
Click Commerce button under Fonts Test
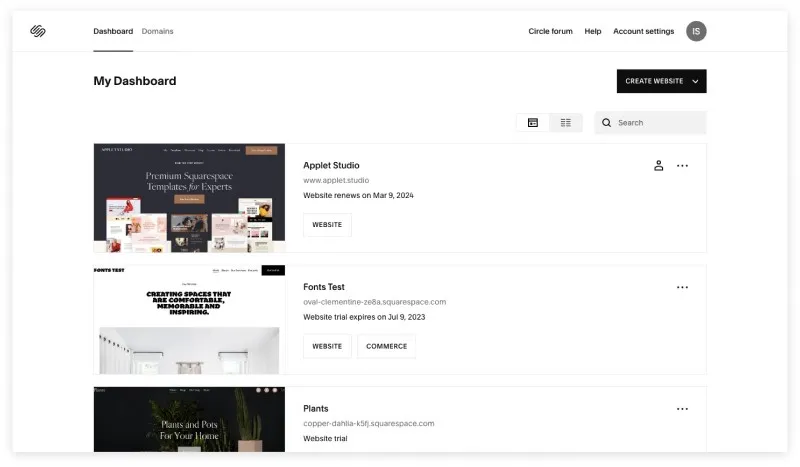click(x=386, y=346)
